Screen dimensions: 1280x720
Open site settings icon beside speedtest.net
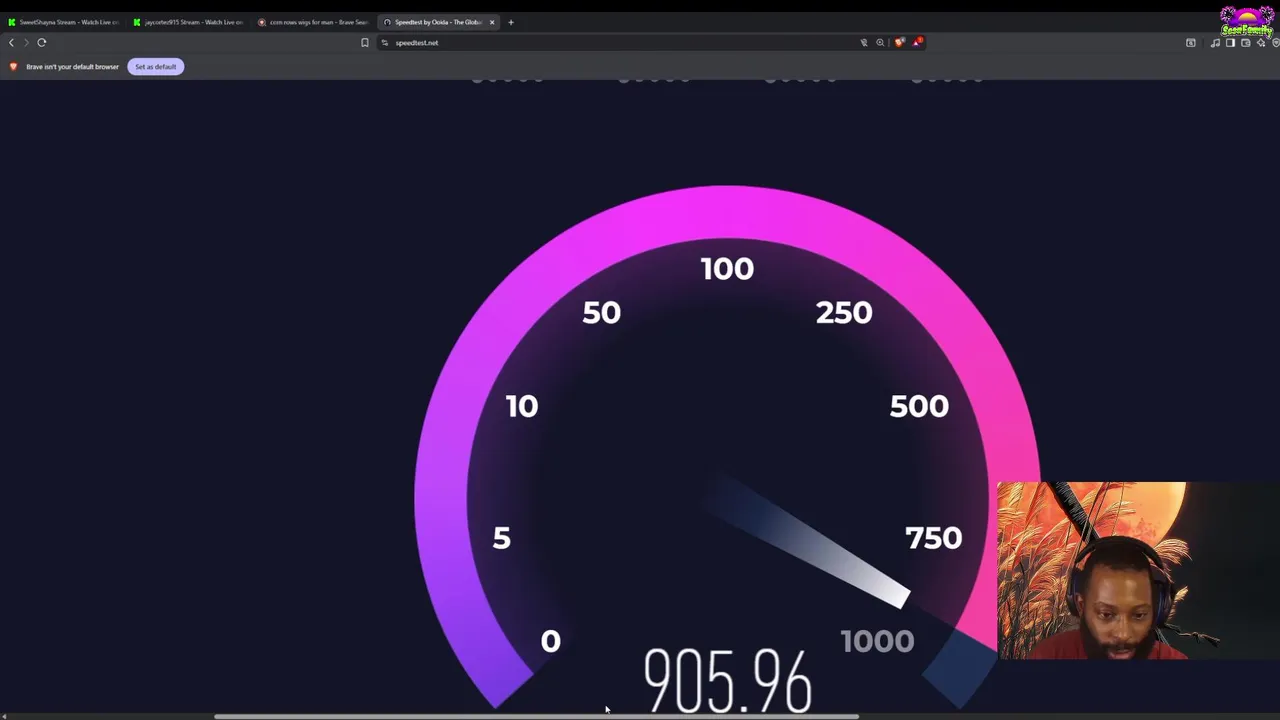385,43
